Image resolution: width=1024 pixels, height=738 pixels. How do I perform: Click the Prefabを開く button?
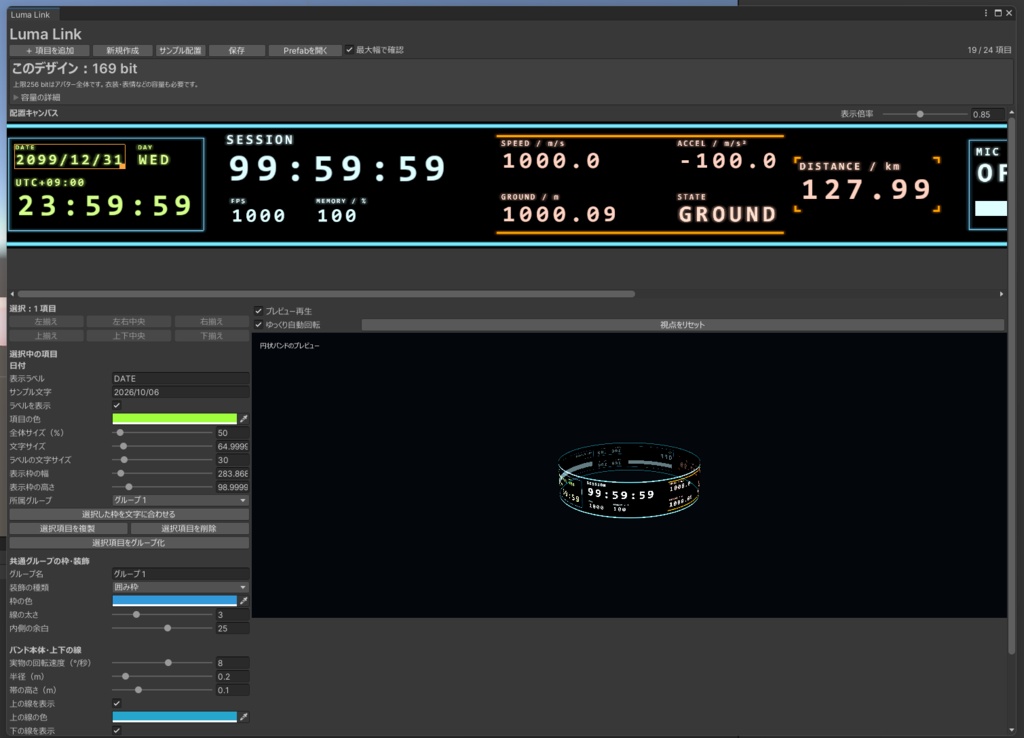[x=305, y=50]
